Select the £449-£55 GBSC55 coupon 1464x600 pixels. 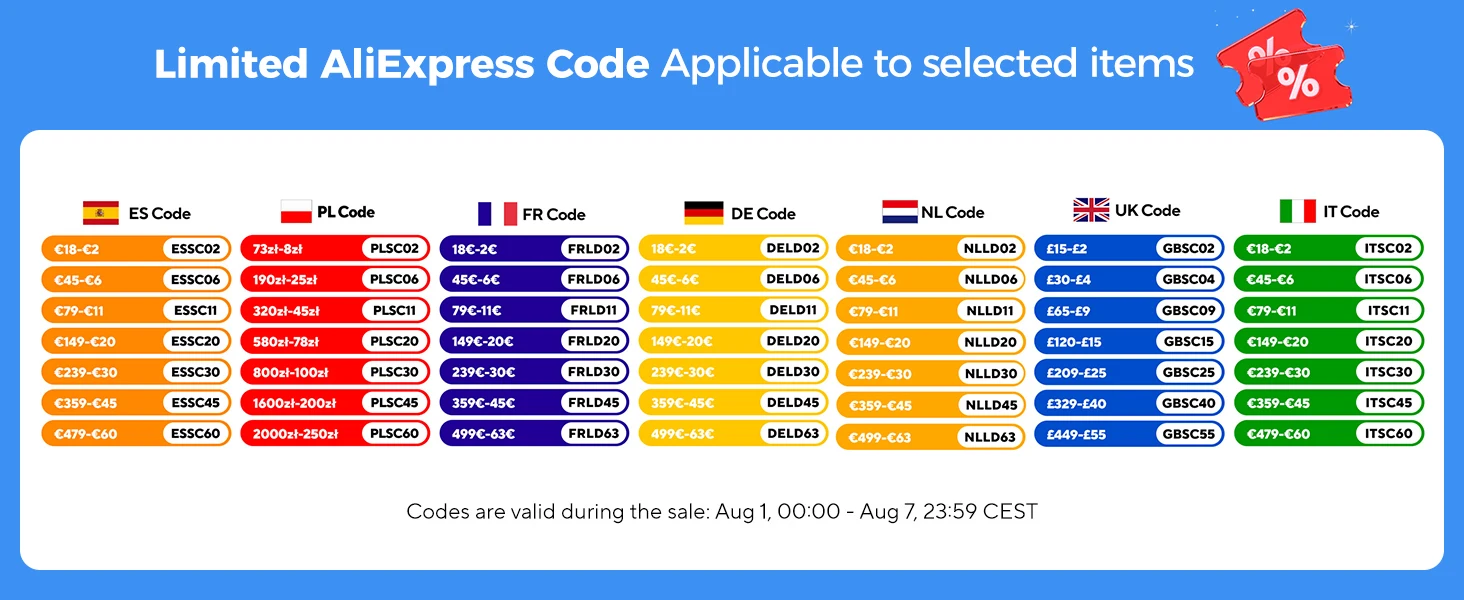click(x=1130, y=434)
